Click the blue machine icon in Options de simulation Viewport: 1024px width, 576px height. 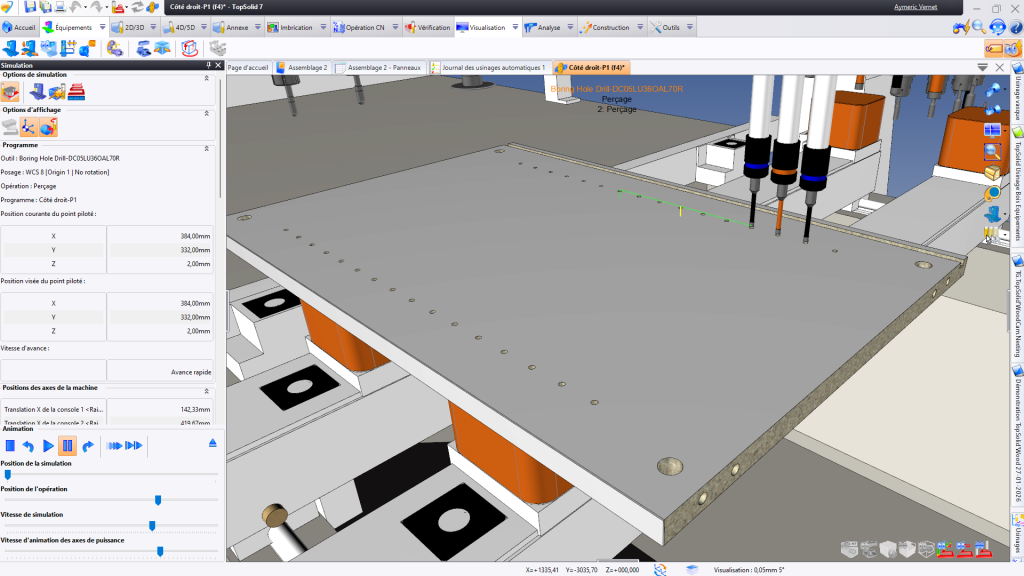pos(37,92)
